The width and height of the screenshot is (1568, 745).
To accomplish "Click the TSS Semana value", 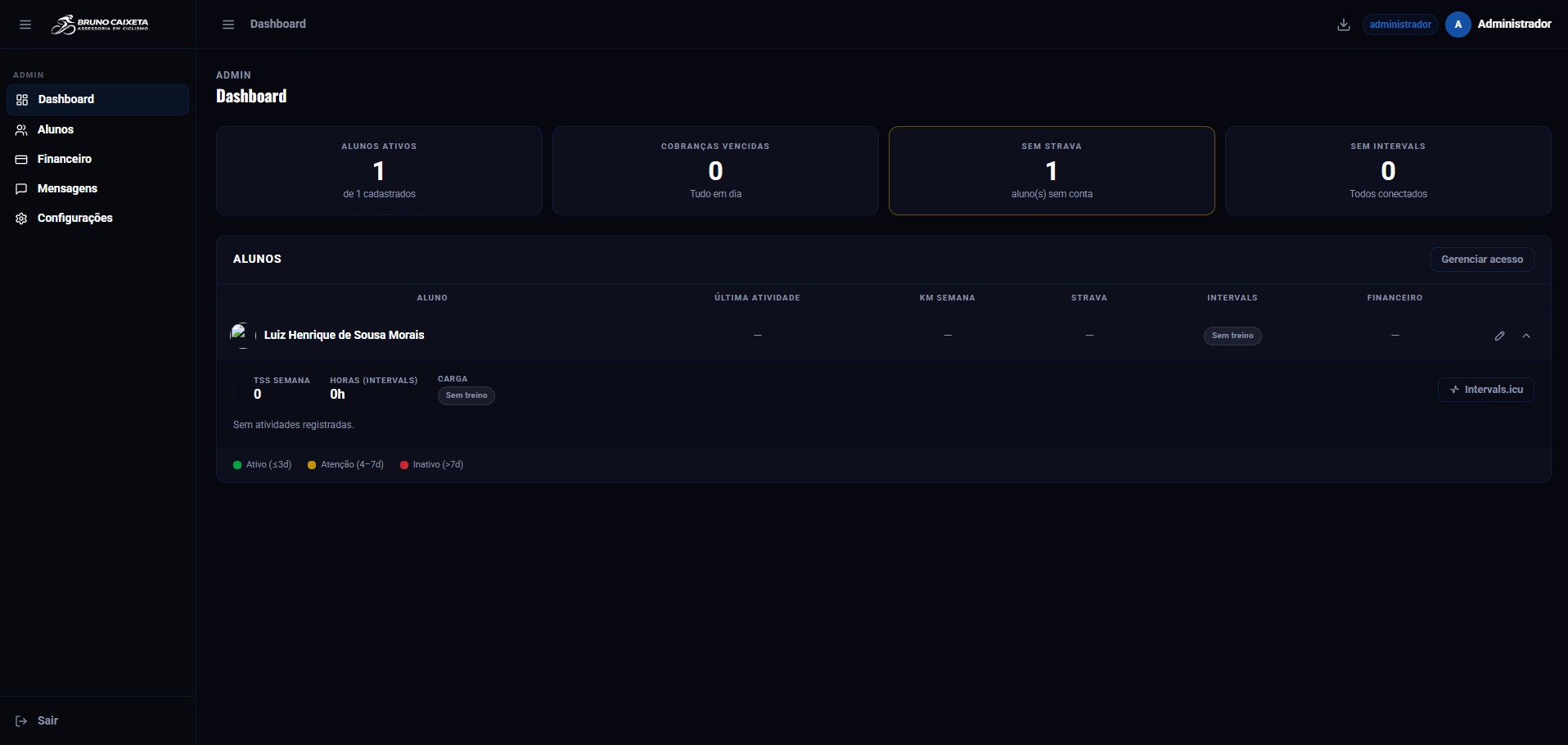I will [x=258, y=395].
